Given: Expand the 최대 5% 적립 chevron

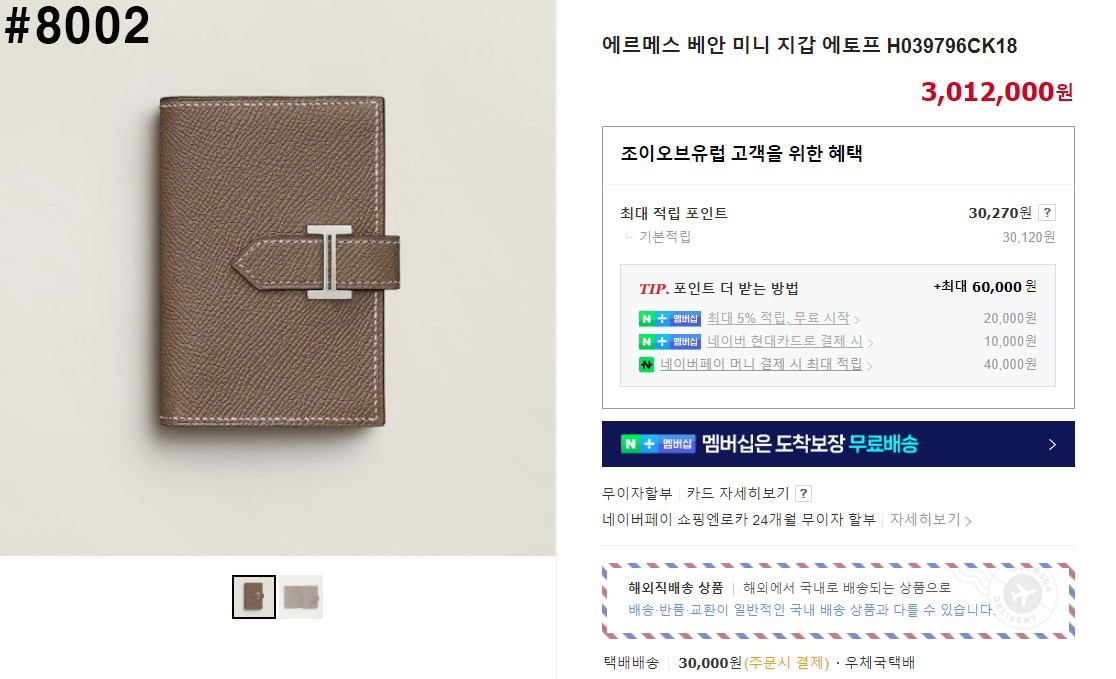Looking at the screenshot, I should click(x=856, y=320).
